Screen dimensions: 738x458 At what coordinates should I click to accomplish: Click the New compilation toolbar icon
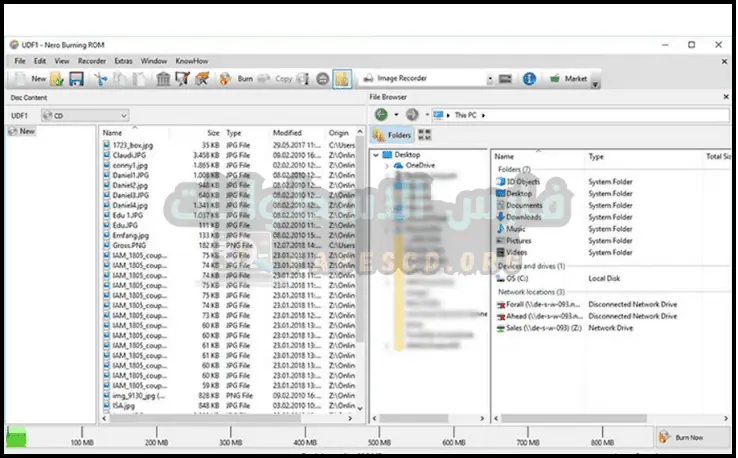tap(30, 78)
